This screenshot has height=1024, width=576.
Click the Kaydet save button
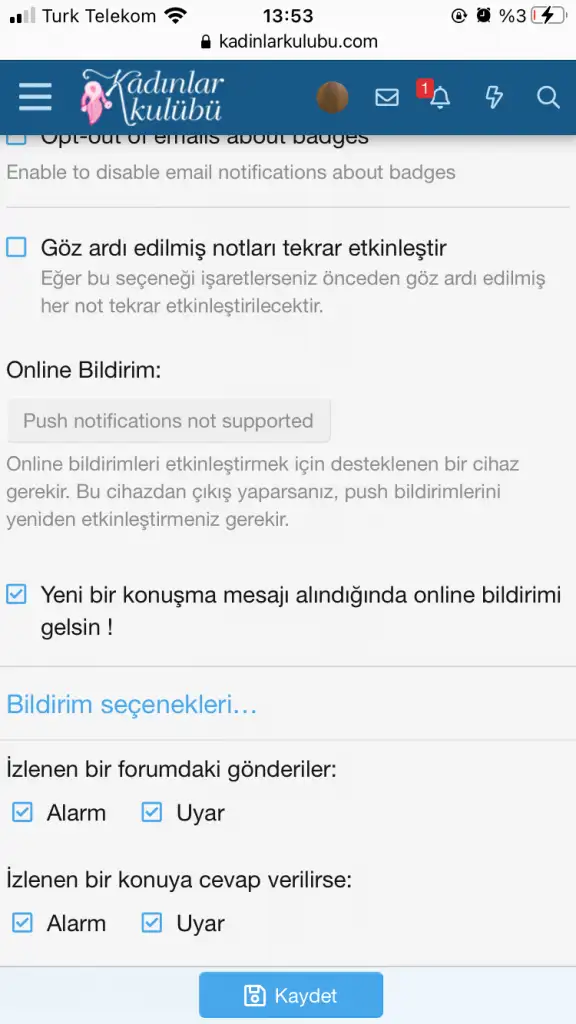pos(291,995)
